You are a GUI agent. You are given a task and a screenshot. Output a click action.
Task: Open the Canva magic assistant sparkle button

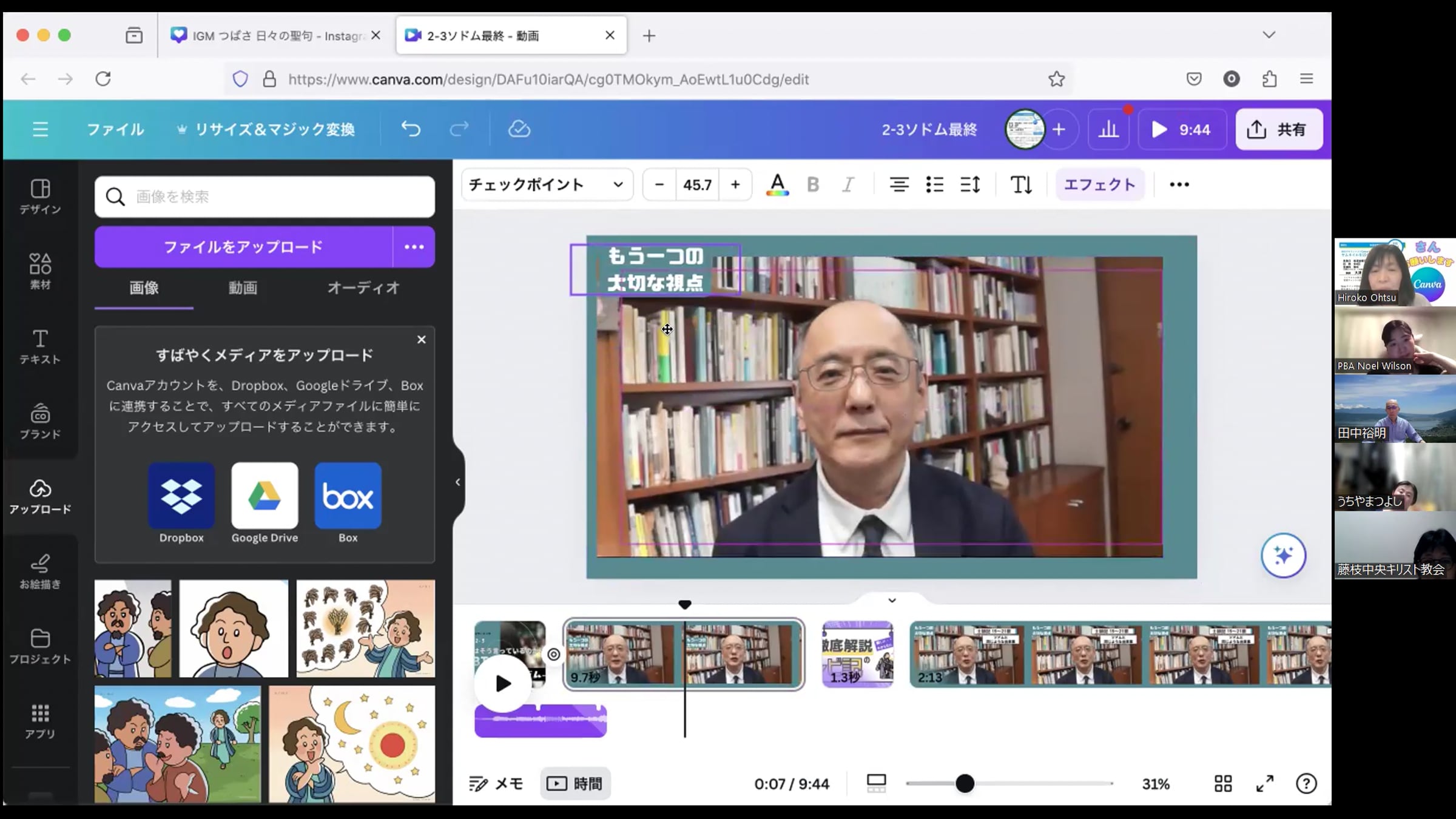1283,555
